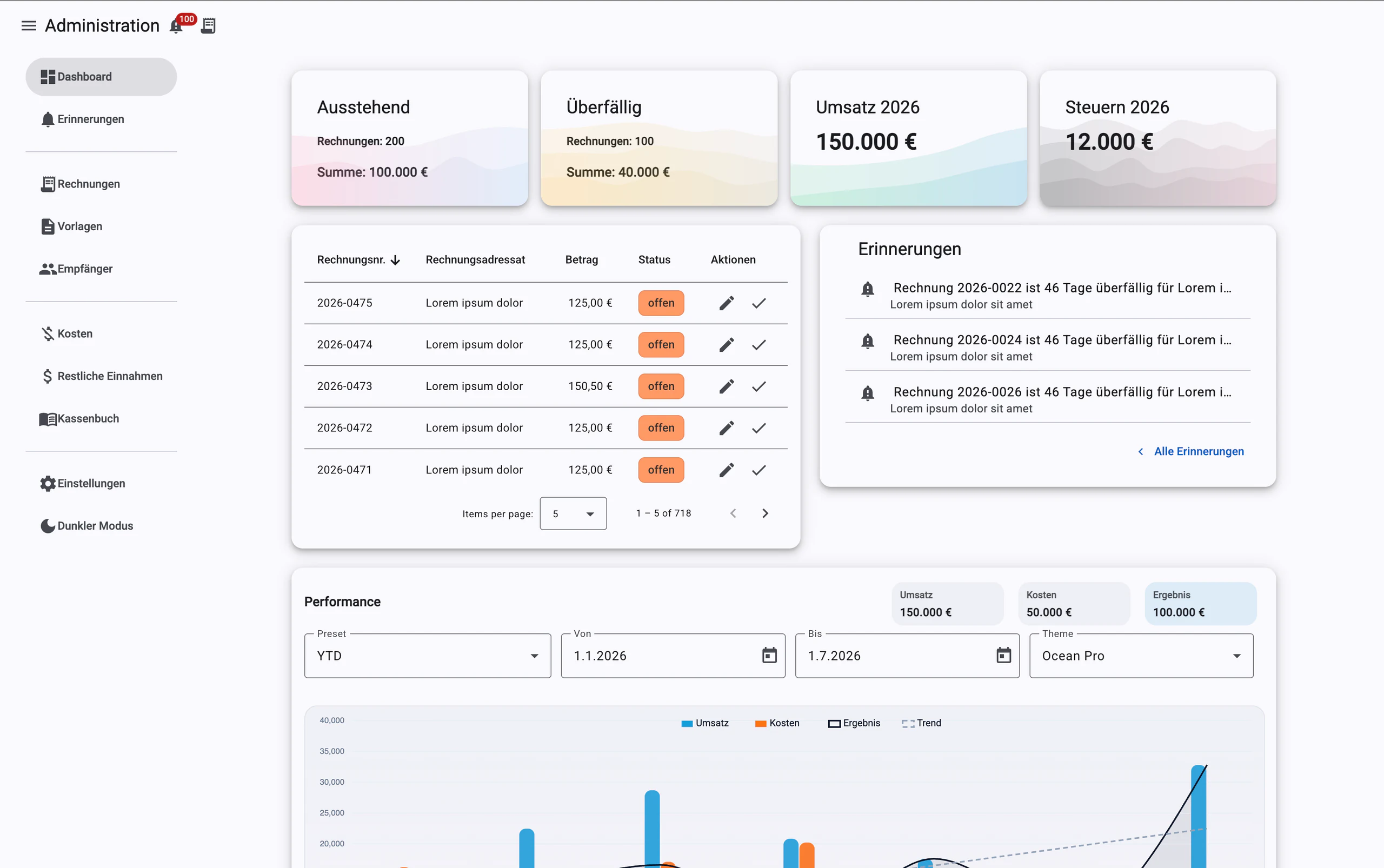Open the Umsatz 2026 card

[908, 138]
